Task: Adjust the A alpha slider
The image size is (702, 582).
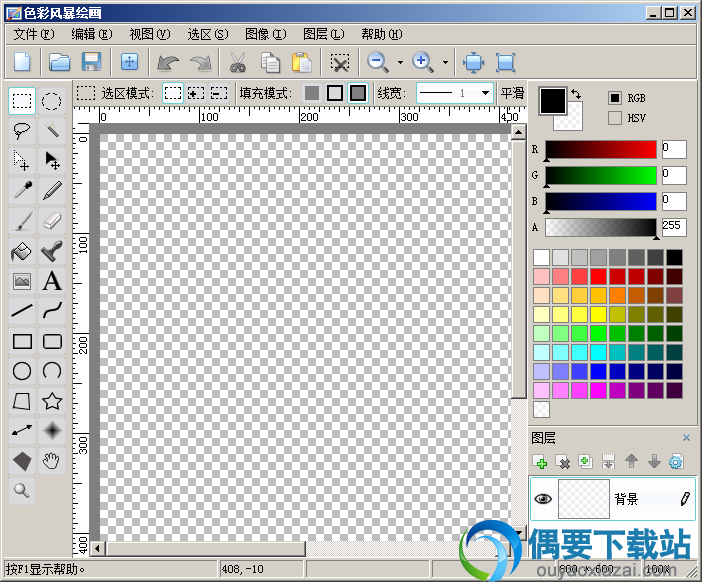Action: (x=601, y=227)
